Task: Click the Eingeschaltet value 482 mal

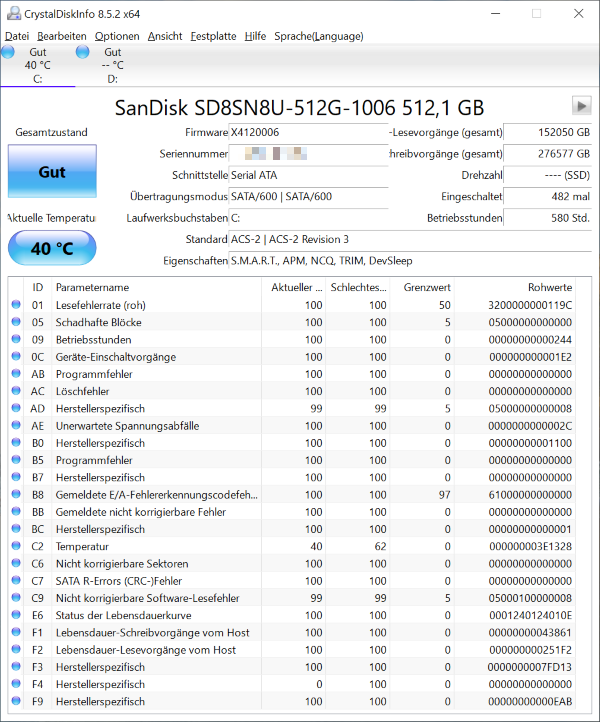Action: 548,197
